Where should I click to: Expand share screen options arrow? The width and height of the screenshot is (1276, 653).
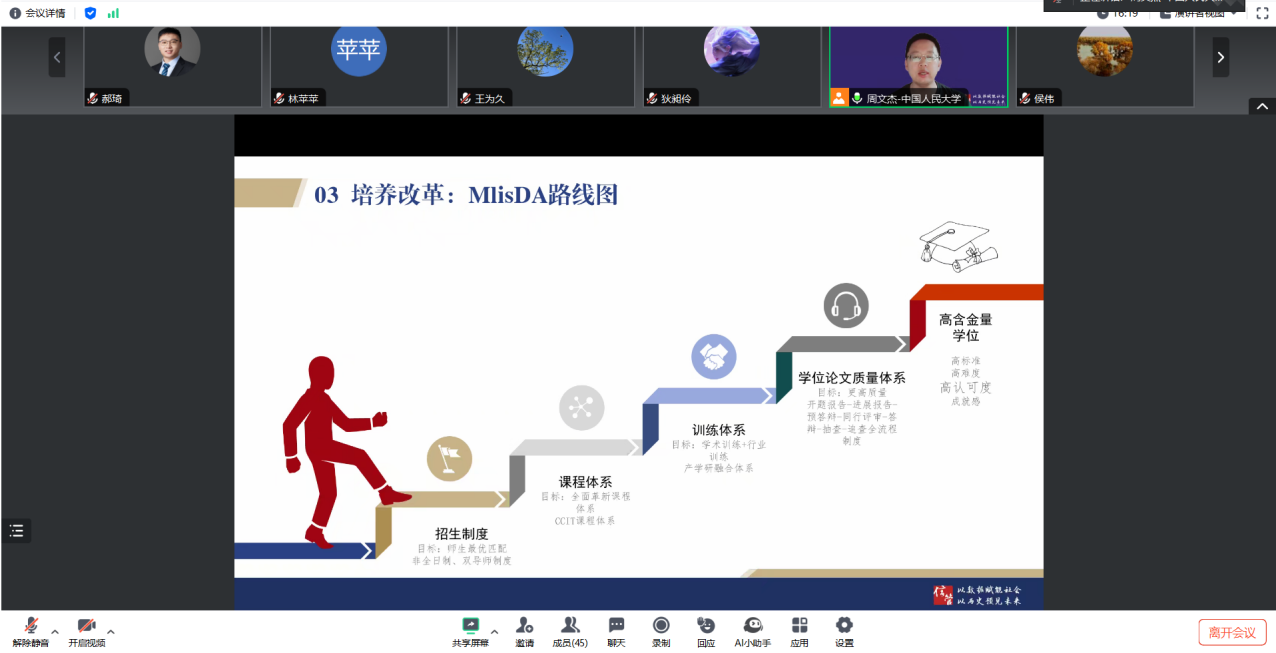pos(494,632)
